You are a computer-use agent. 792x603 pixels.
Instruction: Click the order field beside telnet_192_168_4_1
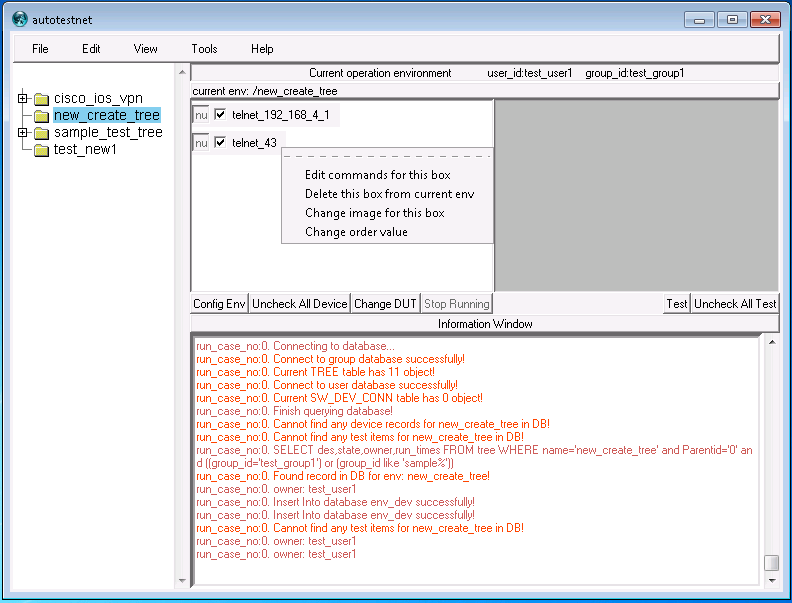tap(200, 115)
